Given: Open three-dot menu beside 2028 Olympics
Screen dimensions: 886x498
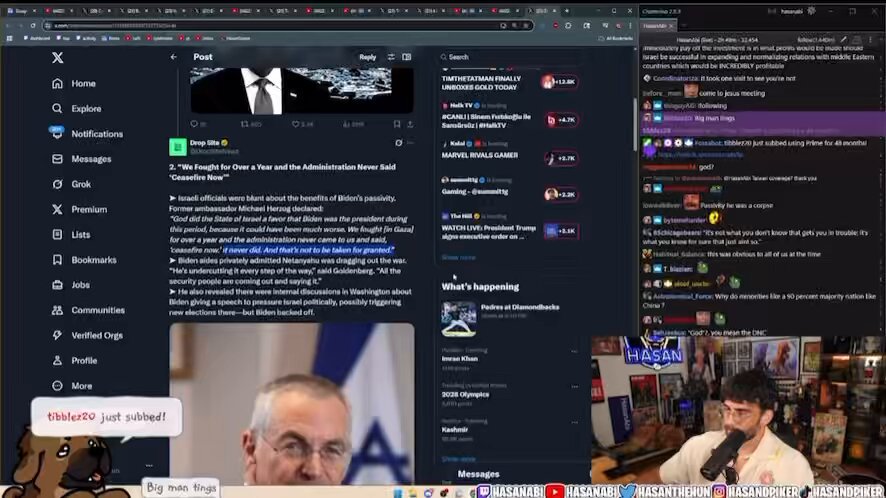Looking at the screenshot, I should coord(574,387).
